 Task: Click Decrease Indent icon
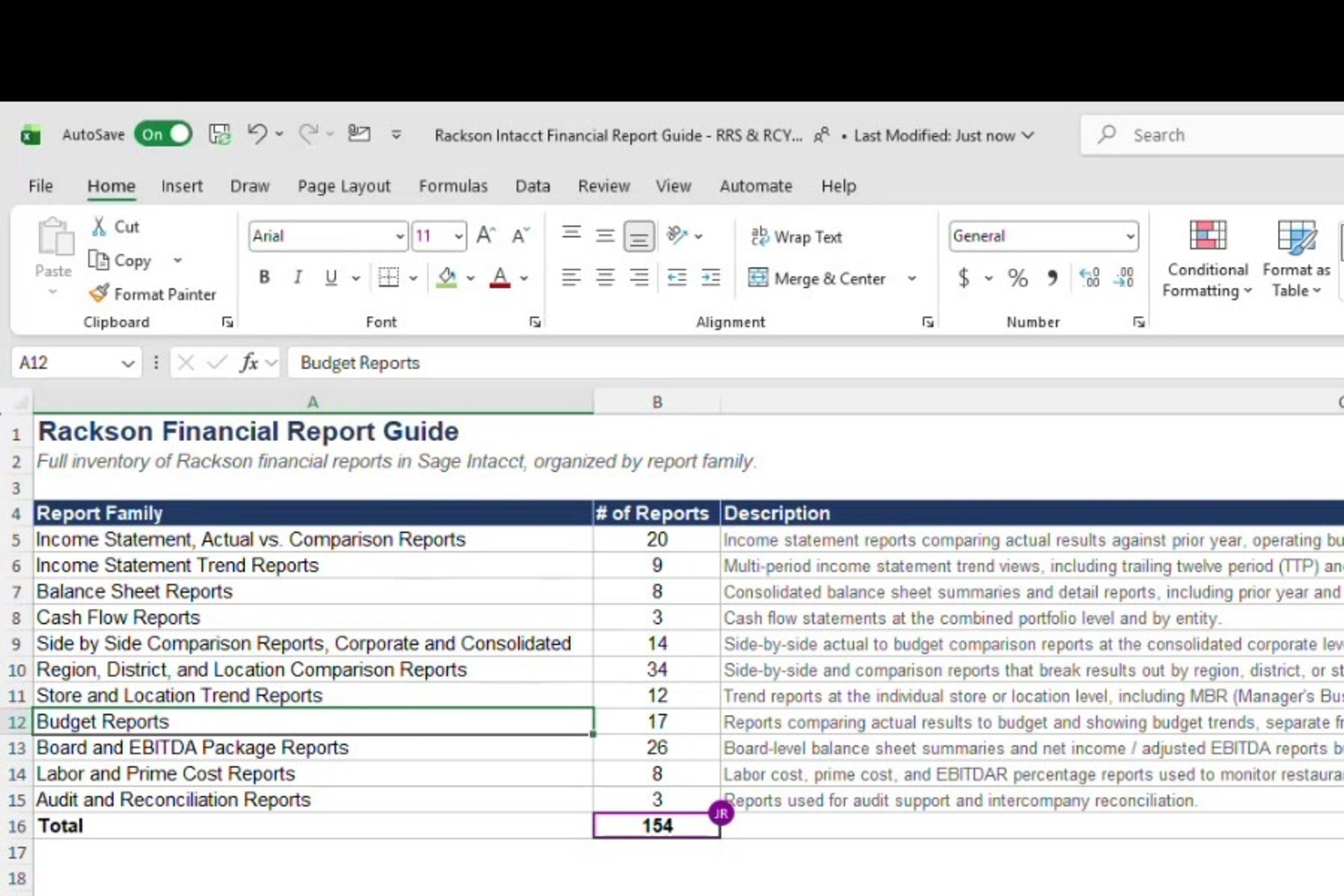pyautogui.click(x=676, y=278)
